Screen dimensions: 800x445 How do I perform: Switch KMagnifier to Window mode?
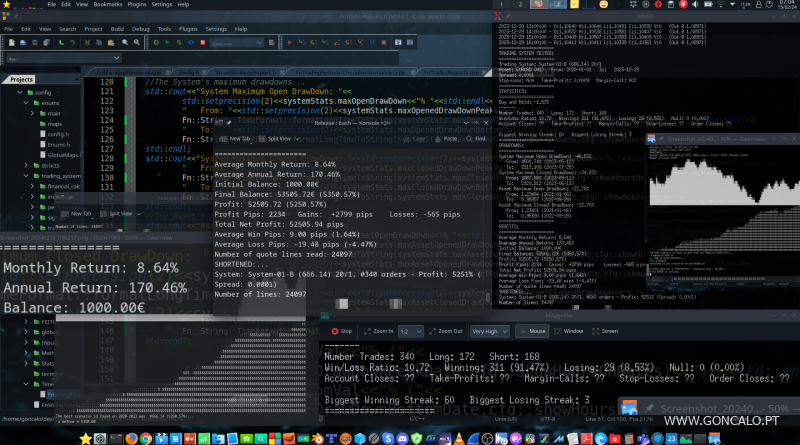click(x=572, y=330)
